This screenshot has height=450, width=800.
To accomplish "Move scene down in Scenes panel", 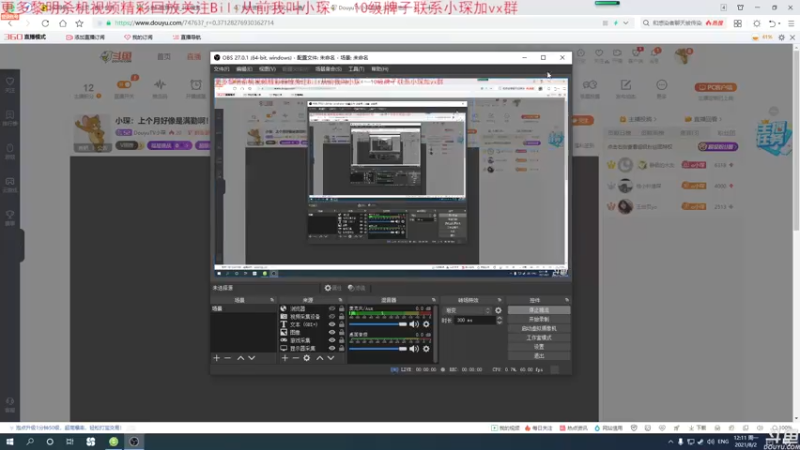I will [x=252, y=358].
